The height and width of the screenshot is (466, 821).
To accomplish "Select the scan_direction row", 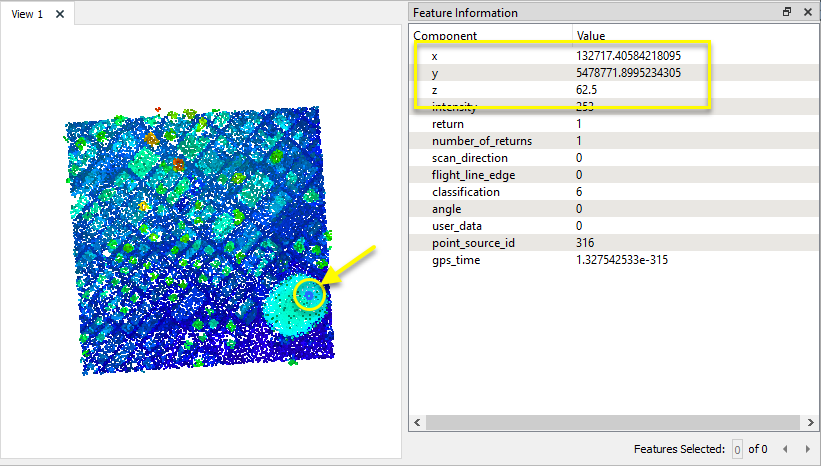I will tap(613, 158).
